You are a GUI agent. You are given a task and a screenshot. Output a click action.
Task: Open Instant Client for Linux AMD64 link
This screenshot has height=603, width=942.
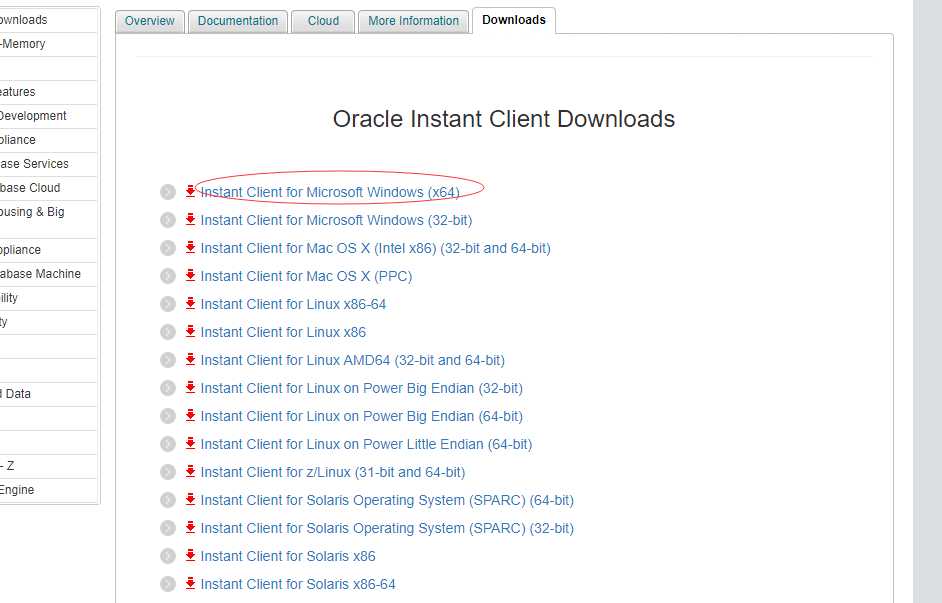(353, 360)
